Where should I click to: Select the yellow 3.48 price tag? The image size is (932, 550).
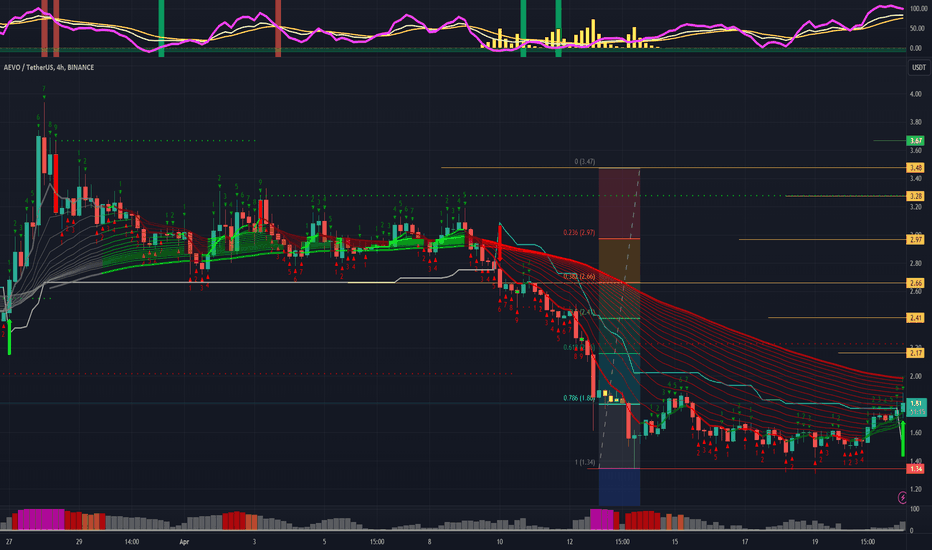tap(915, 168)
